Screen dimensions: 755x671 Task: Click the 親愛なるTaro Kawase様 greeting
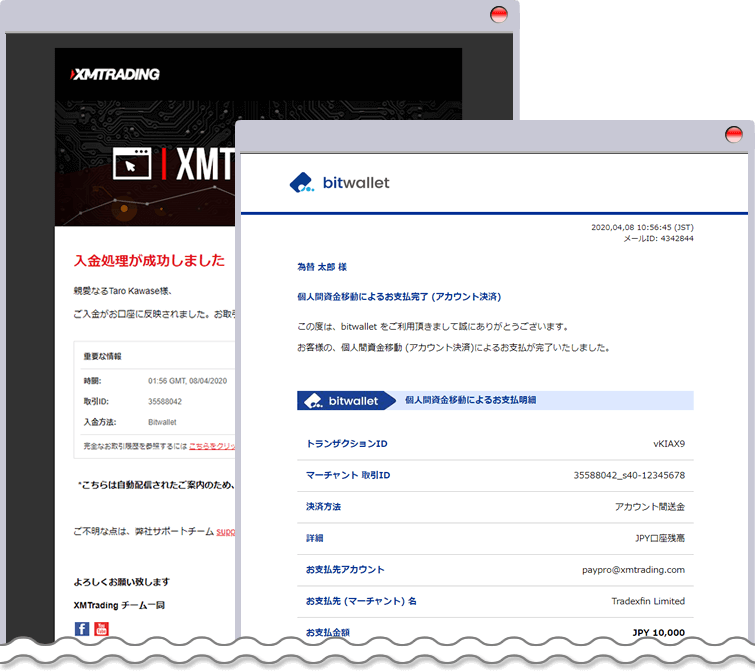coord(123,291)
